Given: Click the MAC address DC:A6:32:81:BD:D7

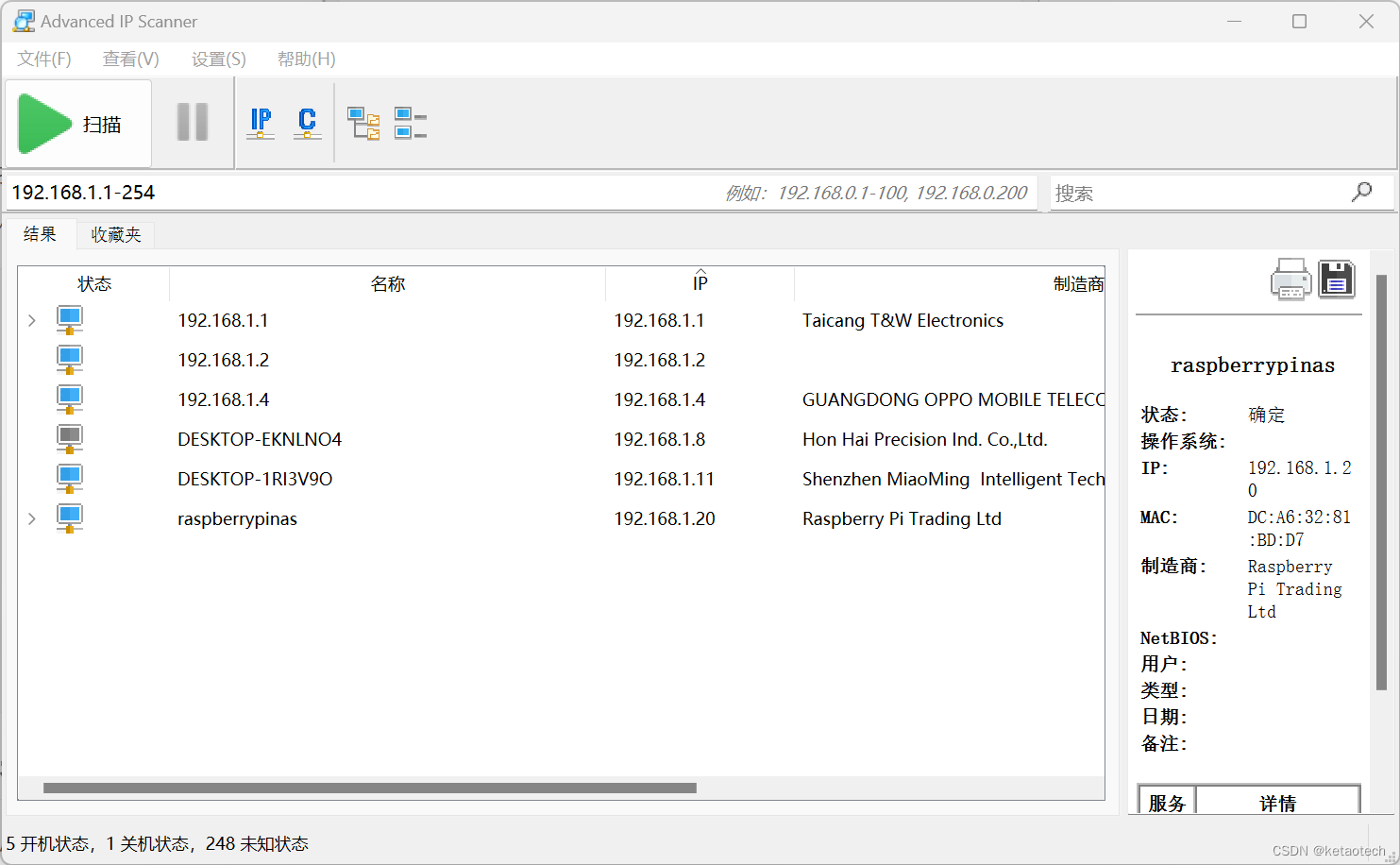Looking at the screenshot, I should 1299,529.
